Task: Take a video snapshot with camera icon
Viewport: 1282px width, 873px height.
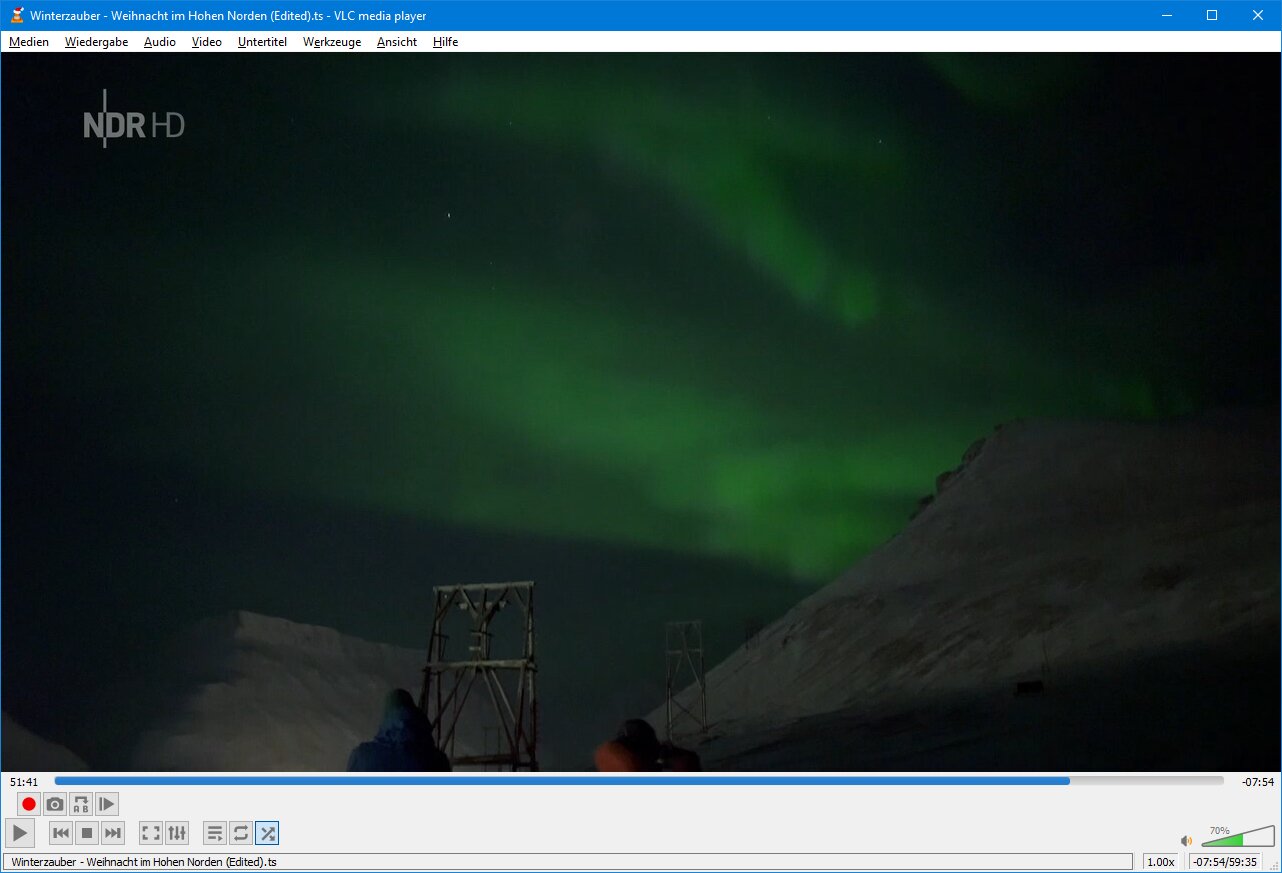Action: click(55, 804)
